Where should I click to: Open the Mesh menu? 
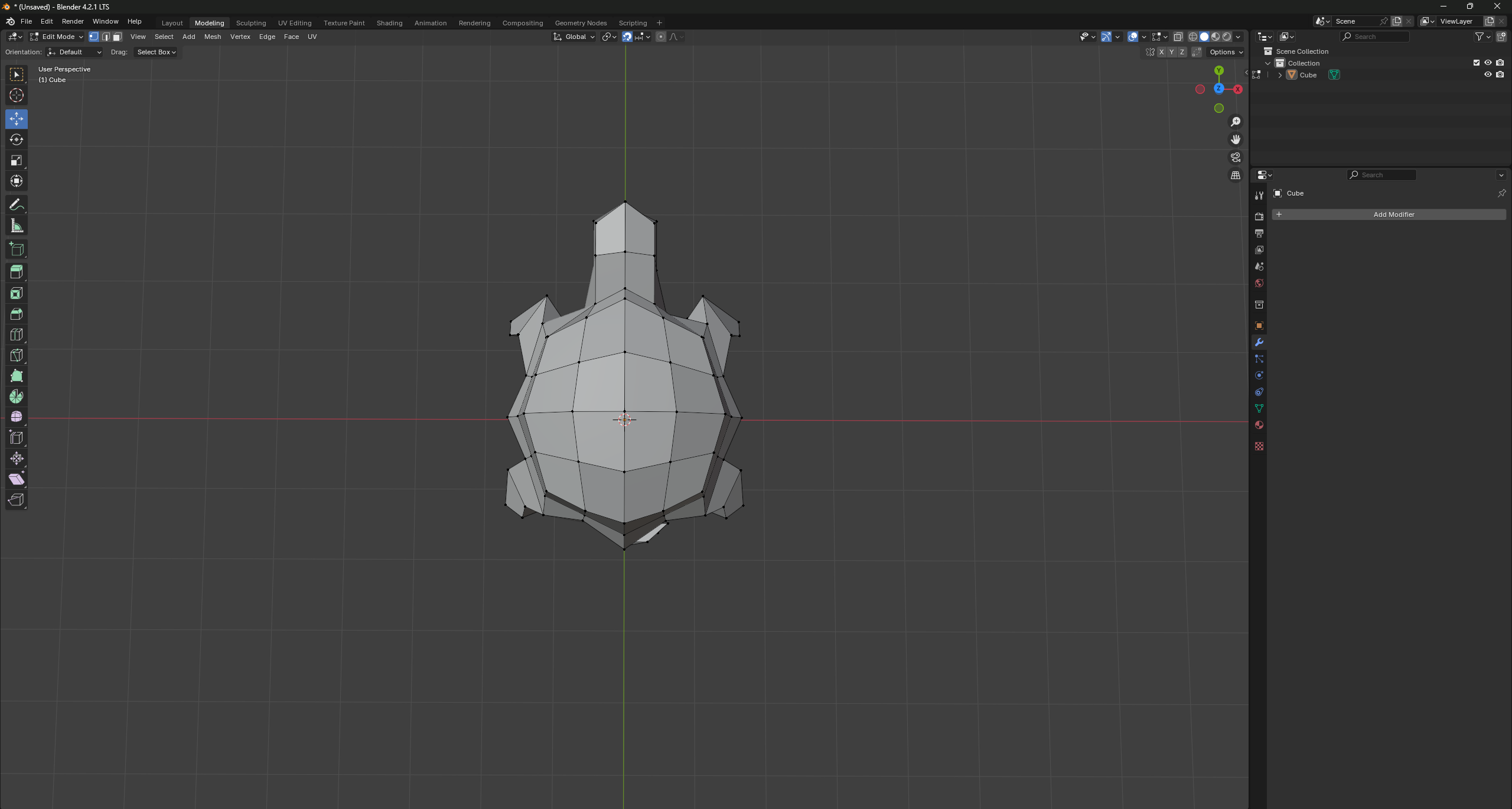point(213,37)
